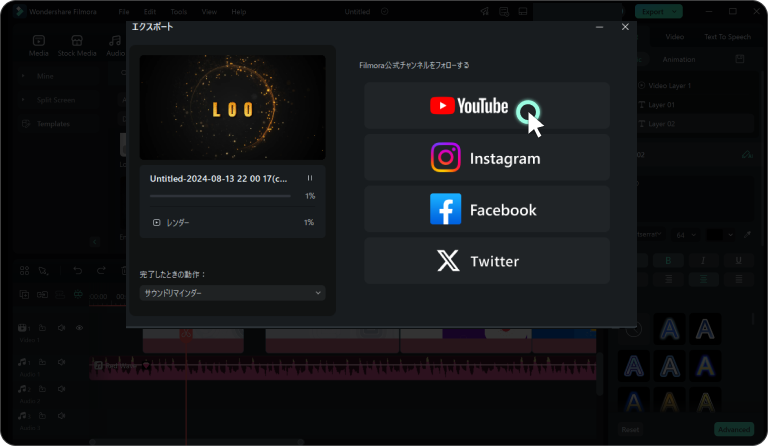The image size is (768, 446).
Task: Click the four-squares grid icon in timeline toolbar
Action: coord(24,270)
